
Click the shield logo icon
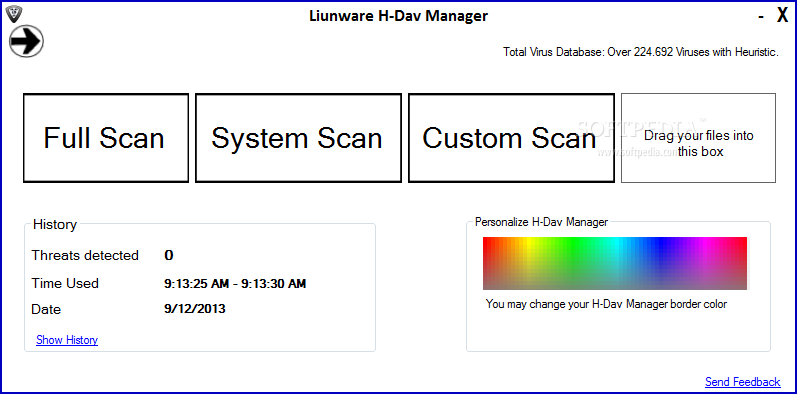pyautogui.click(x=14, y=15)
